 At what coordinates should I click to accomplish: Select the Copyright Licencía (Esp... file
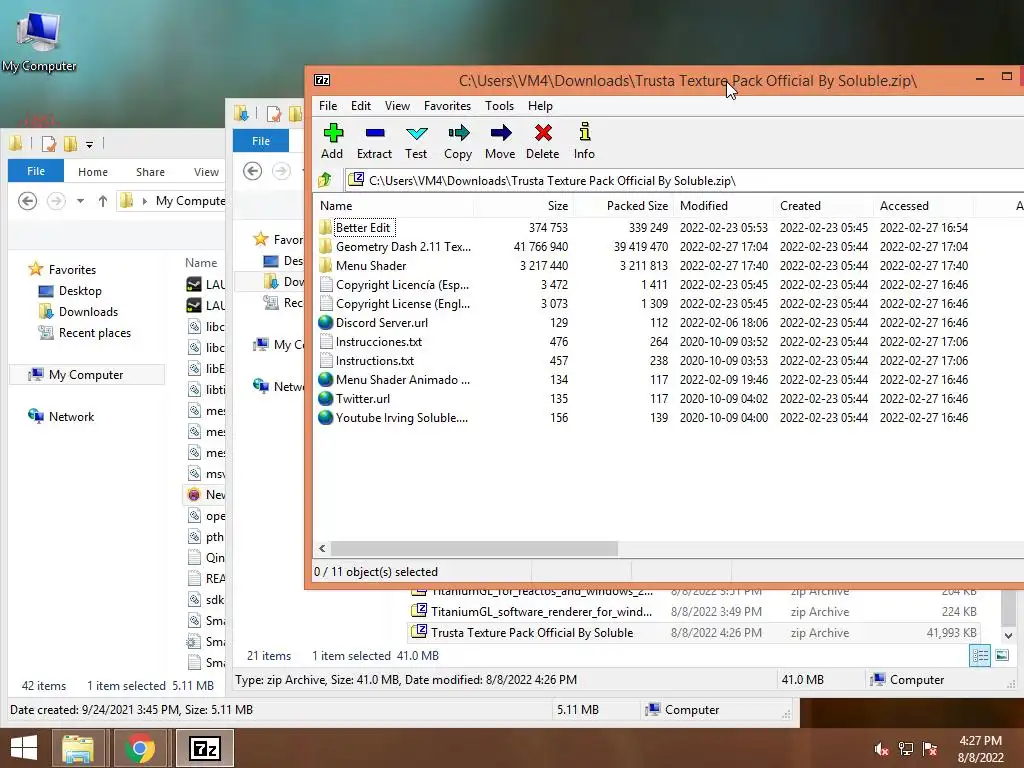[x=402, y=285]
